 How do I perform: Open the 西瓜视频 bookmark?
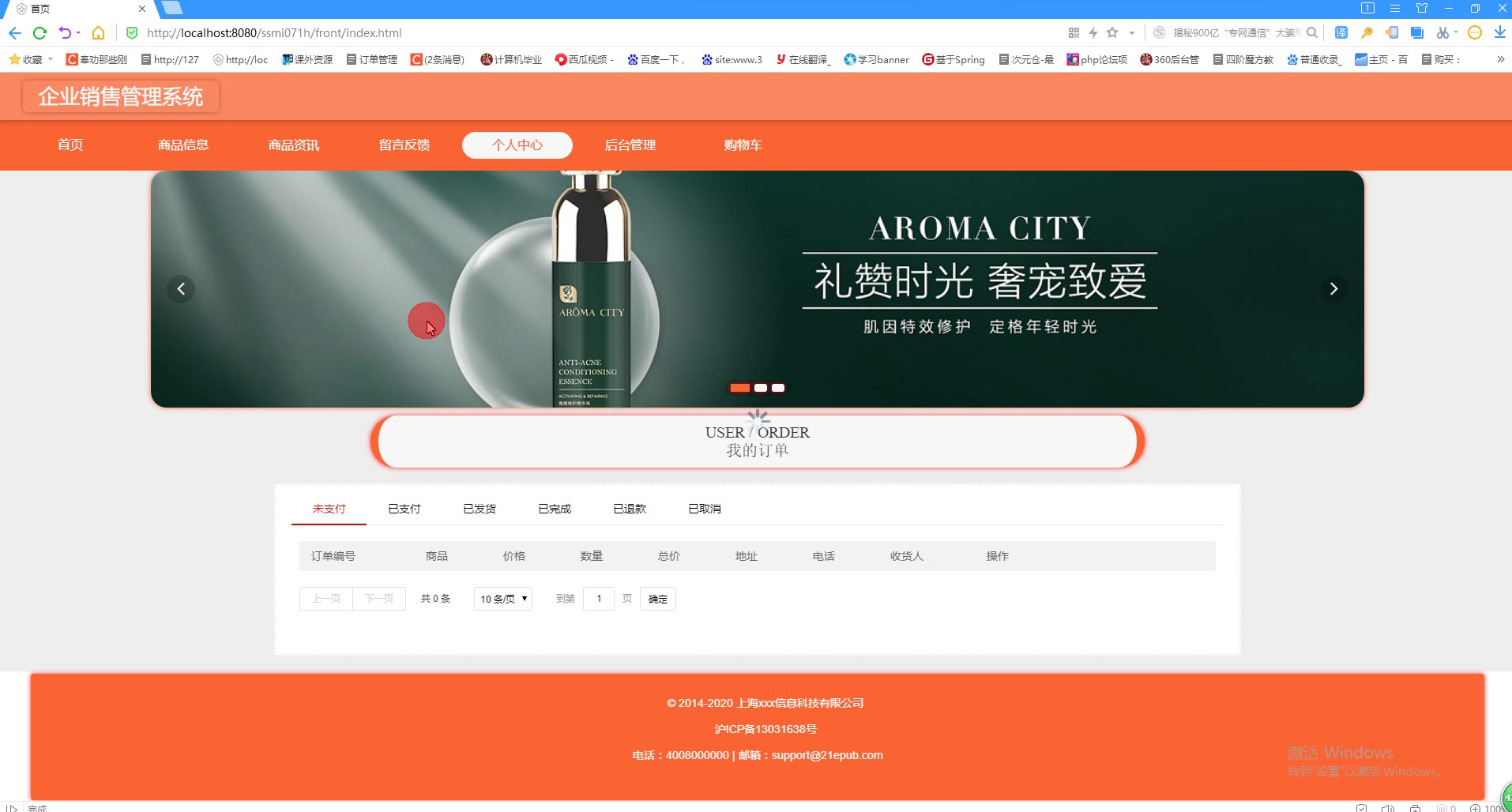pyautogui.click(x=585, y=59)
